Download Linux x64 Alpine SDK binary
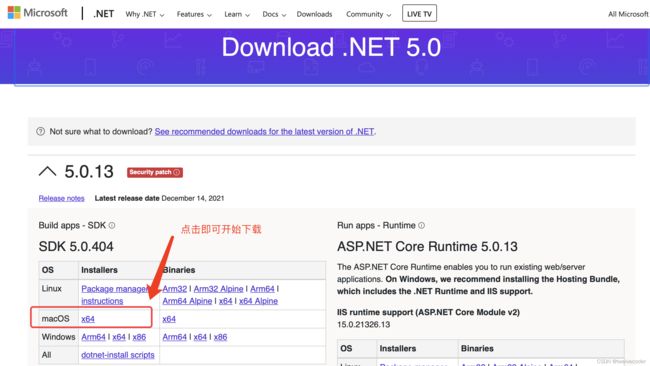This screenshot has height=366, width=650. point(258,301)
